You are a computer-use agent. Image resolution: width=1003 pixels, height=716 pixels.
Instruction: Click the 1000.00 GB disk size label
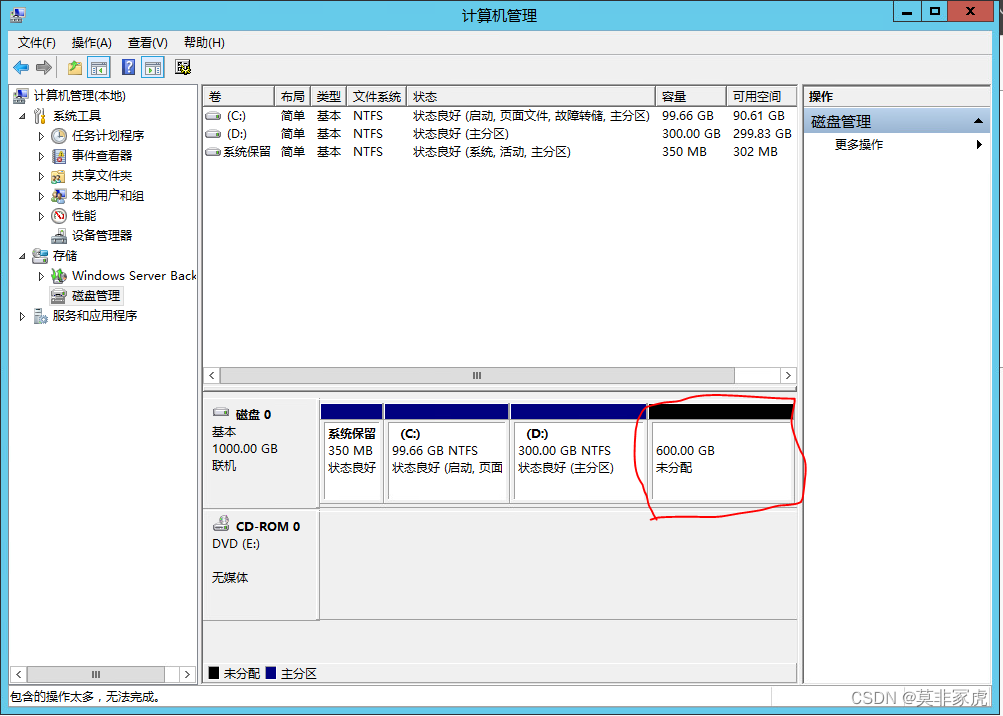pyautogui.click(x=244, y=449)
